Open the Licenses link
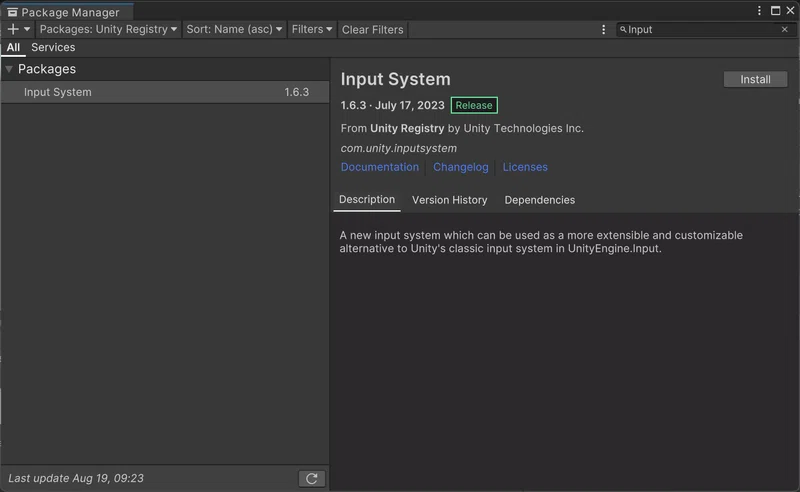Image resolution: width=800 pixels, height=492 pixels. [x=525, y=167]
